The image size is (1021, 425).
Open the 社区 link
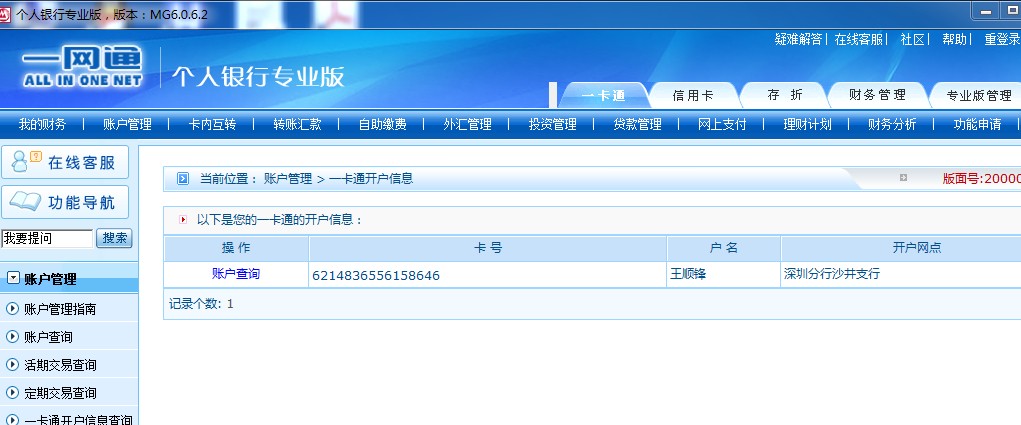912,39
